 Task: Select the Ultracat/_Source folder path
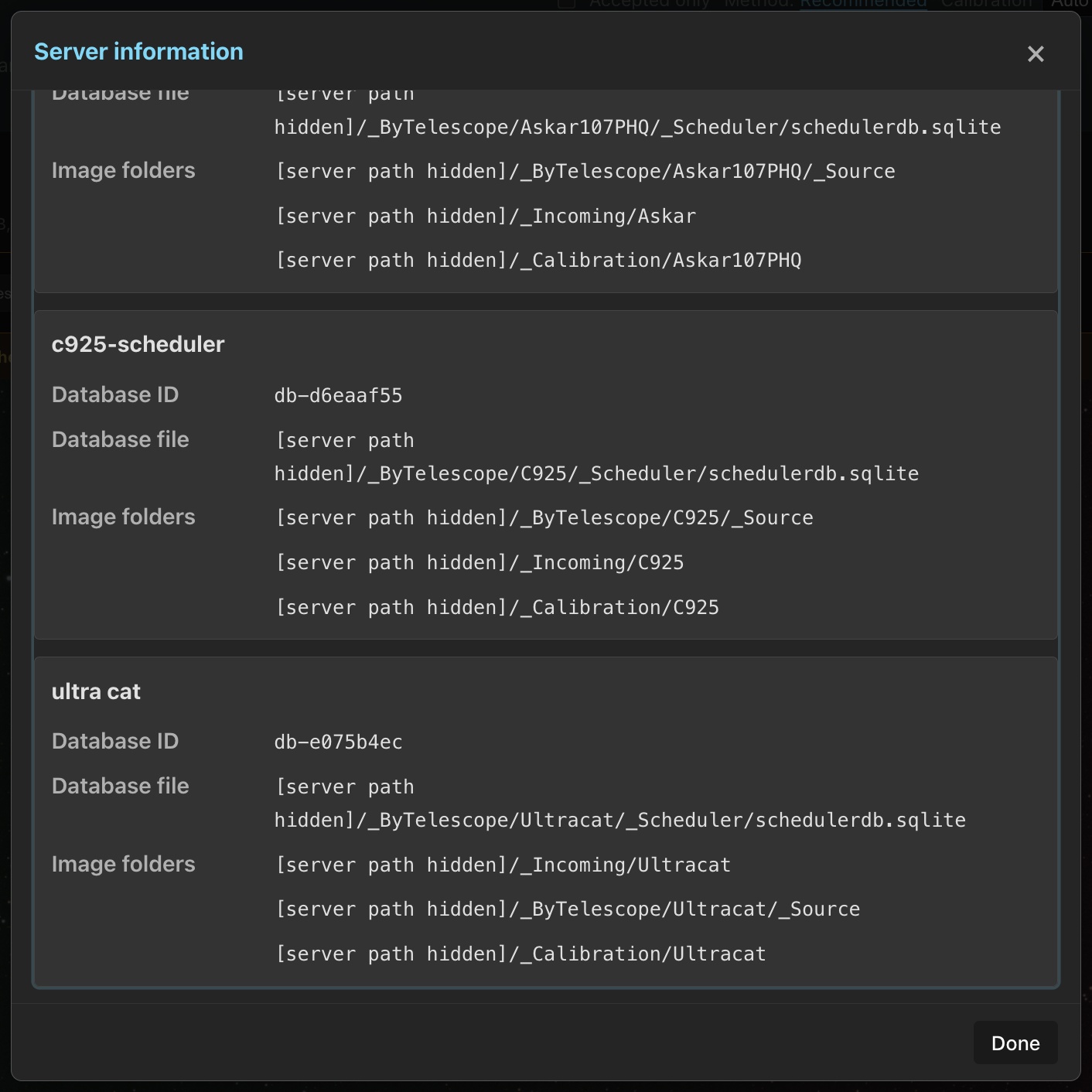pos(568,909)
